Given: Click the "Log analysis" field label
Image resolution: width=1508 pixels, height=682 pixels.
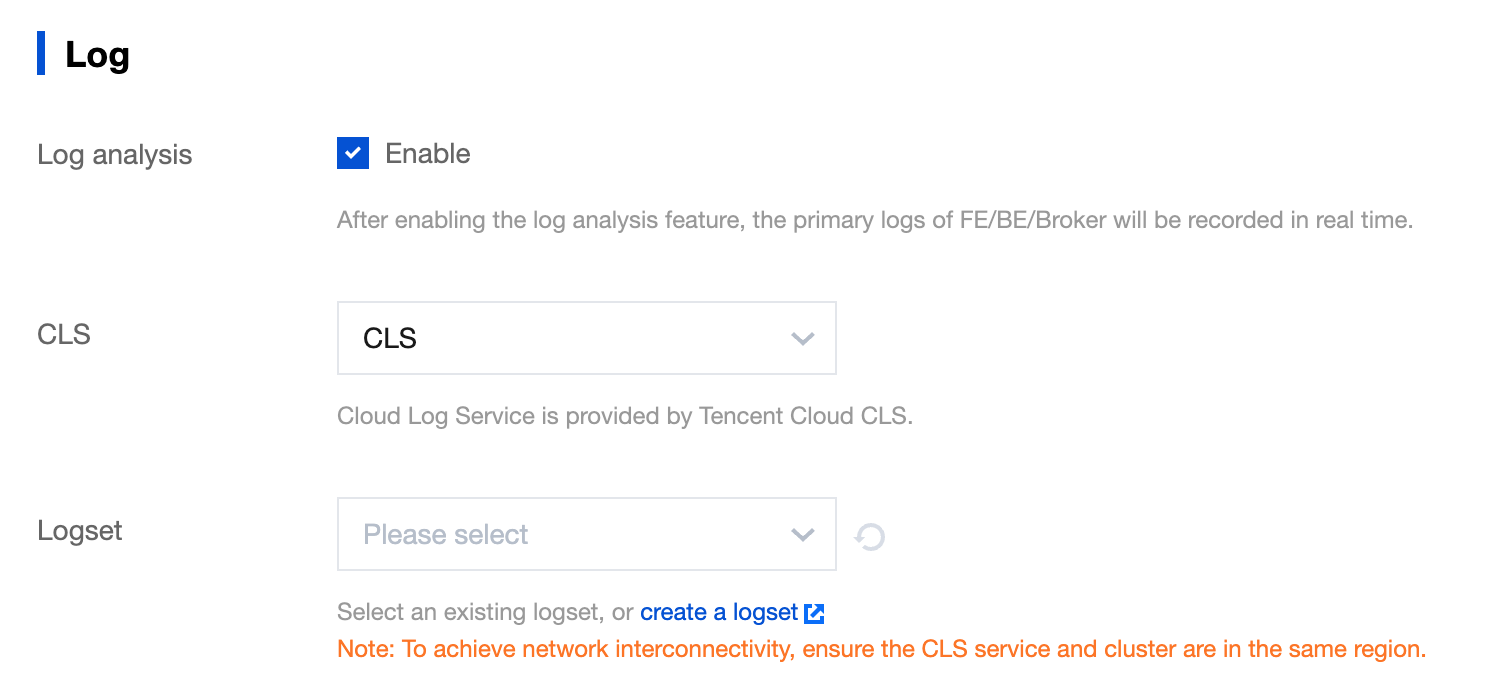Looking at the screenshot, I should [115, 155].
